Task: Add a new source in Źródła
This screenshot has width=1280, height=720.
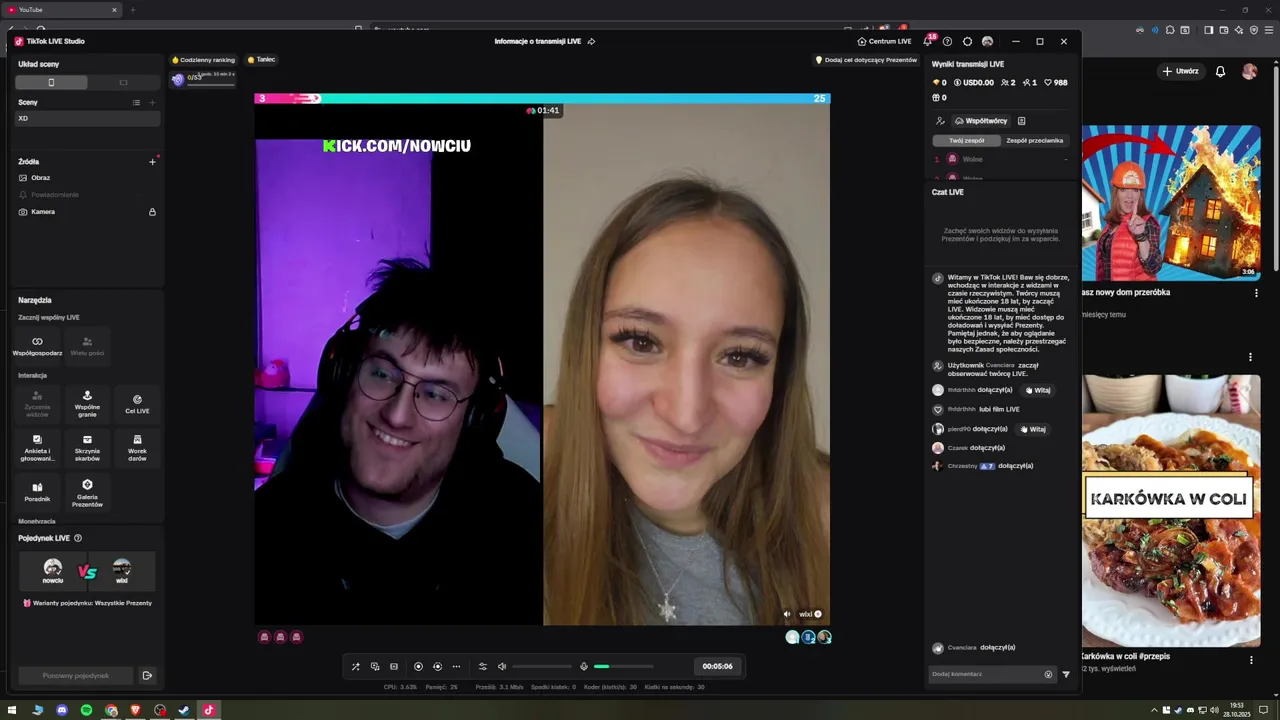Action: [152, 161]
